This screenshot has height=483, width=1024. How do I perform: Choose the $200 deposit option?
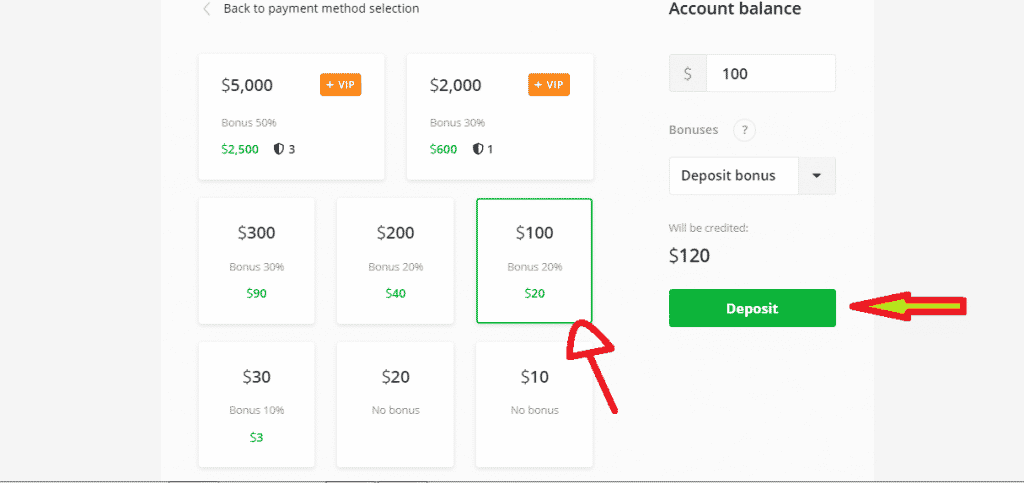(395, 261)
